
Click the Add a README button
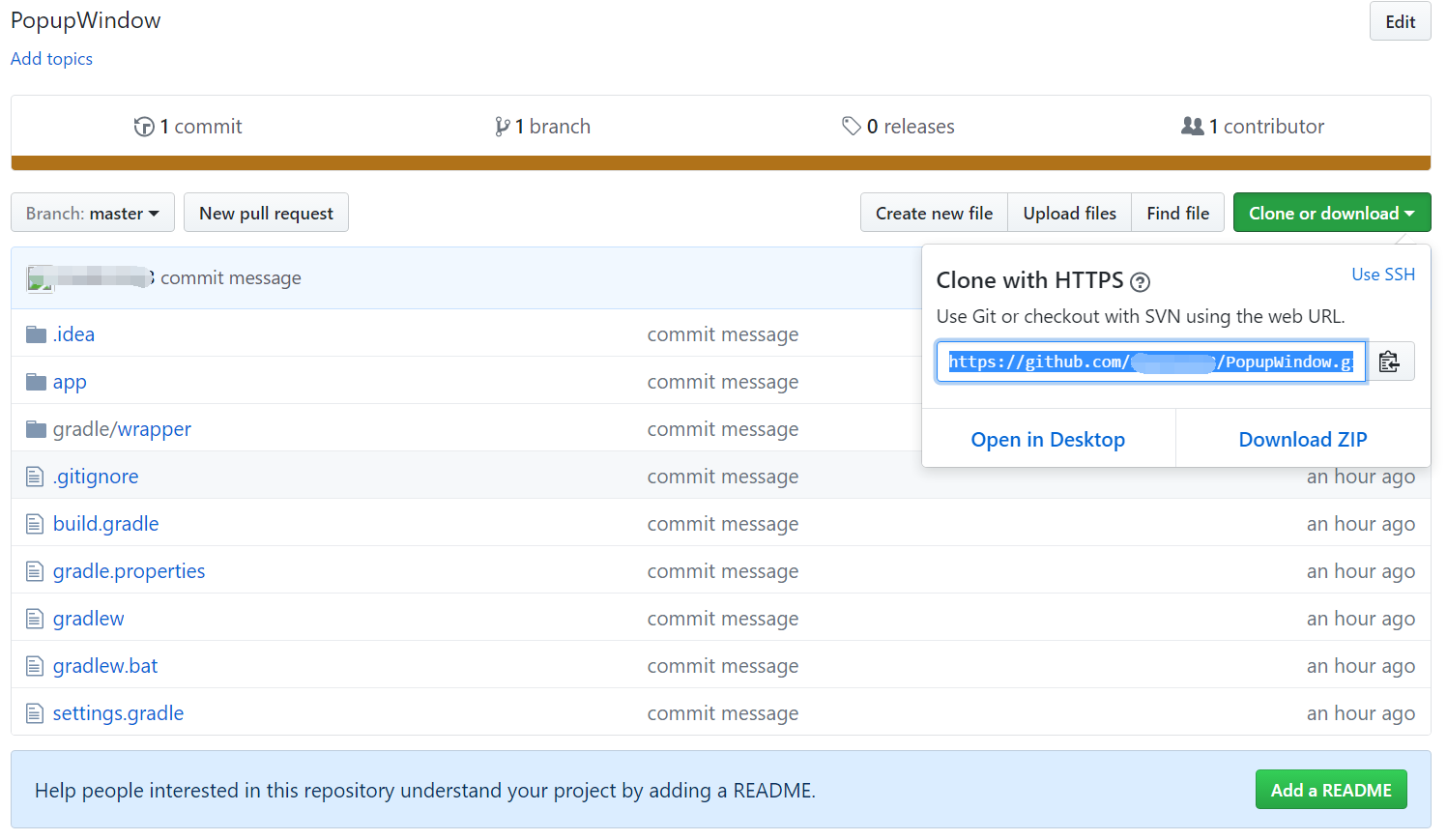tap(1331, 790)
